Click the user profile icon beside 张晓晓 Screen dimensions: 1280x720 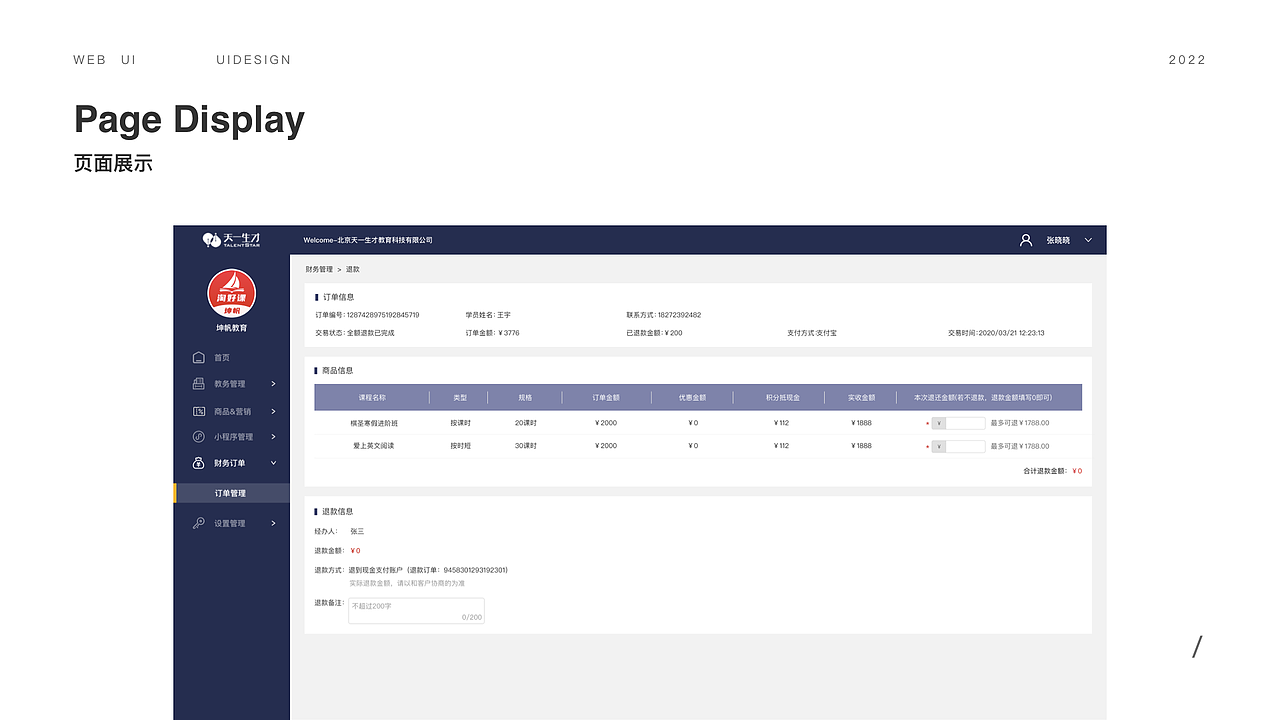(x=1026, y=240)
